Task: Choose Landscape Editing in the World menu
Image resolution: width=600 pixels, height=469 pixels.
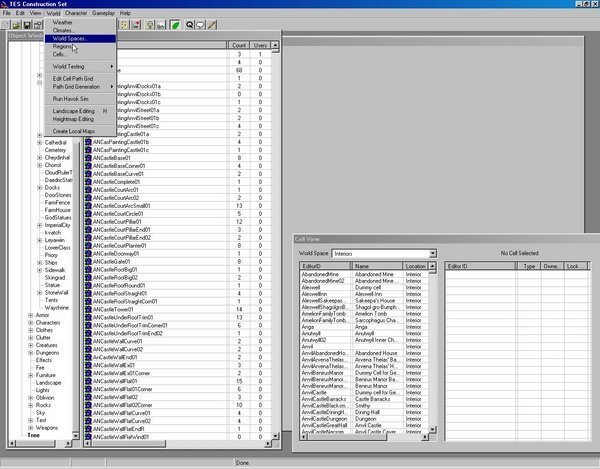Action: [80, 111]
